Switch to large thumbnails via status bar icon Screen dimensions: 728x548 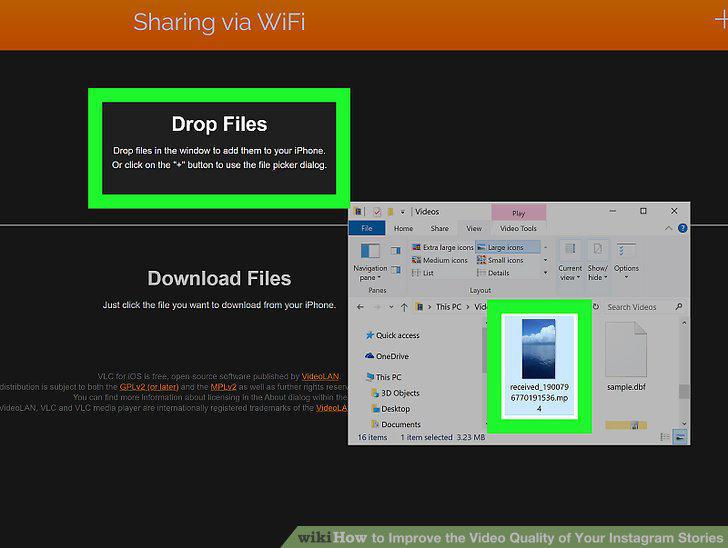coord(679,437)
